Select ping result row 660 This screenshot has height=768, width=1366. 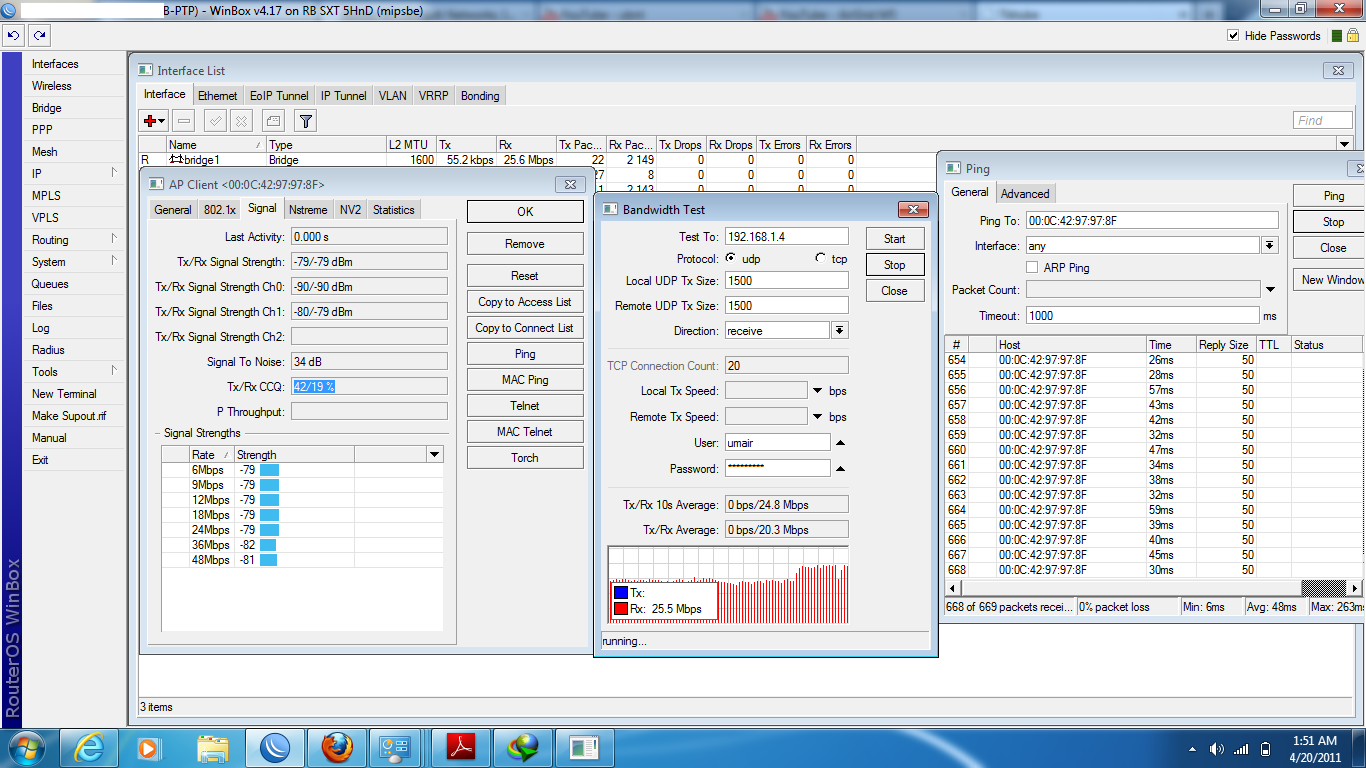tap(1153, 450)
